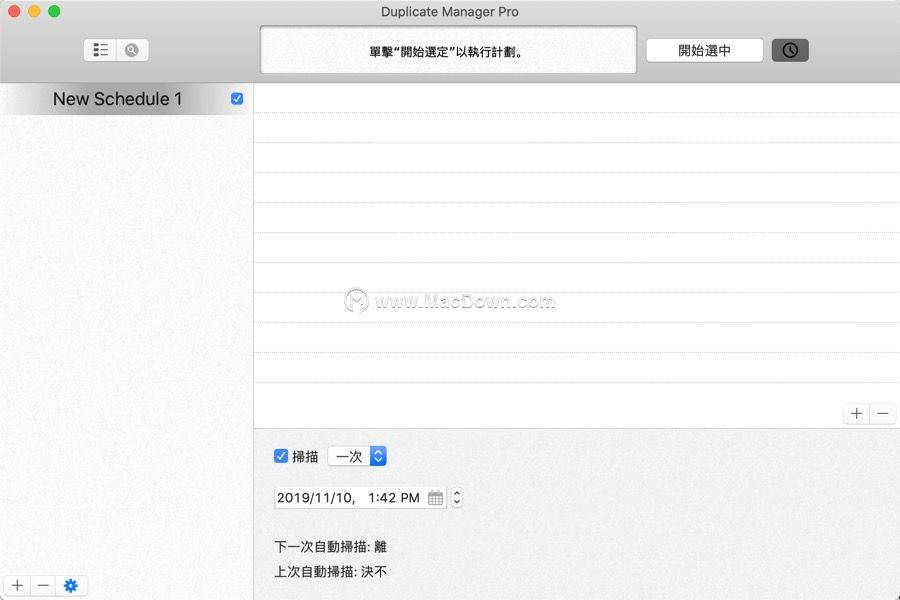
Task: Open the gear settings icon at bottom left
Action: click(x=70, y=585)
